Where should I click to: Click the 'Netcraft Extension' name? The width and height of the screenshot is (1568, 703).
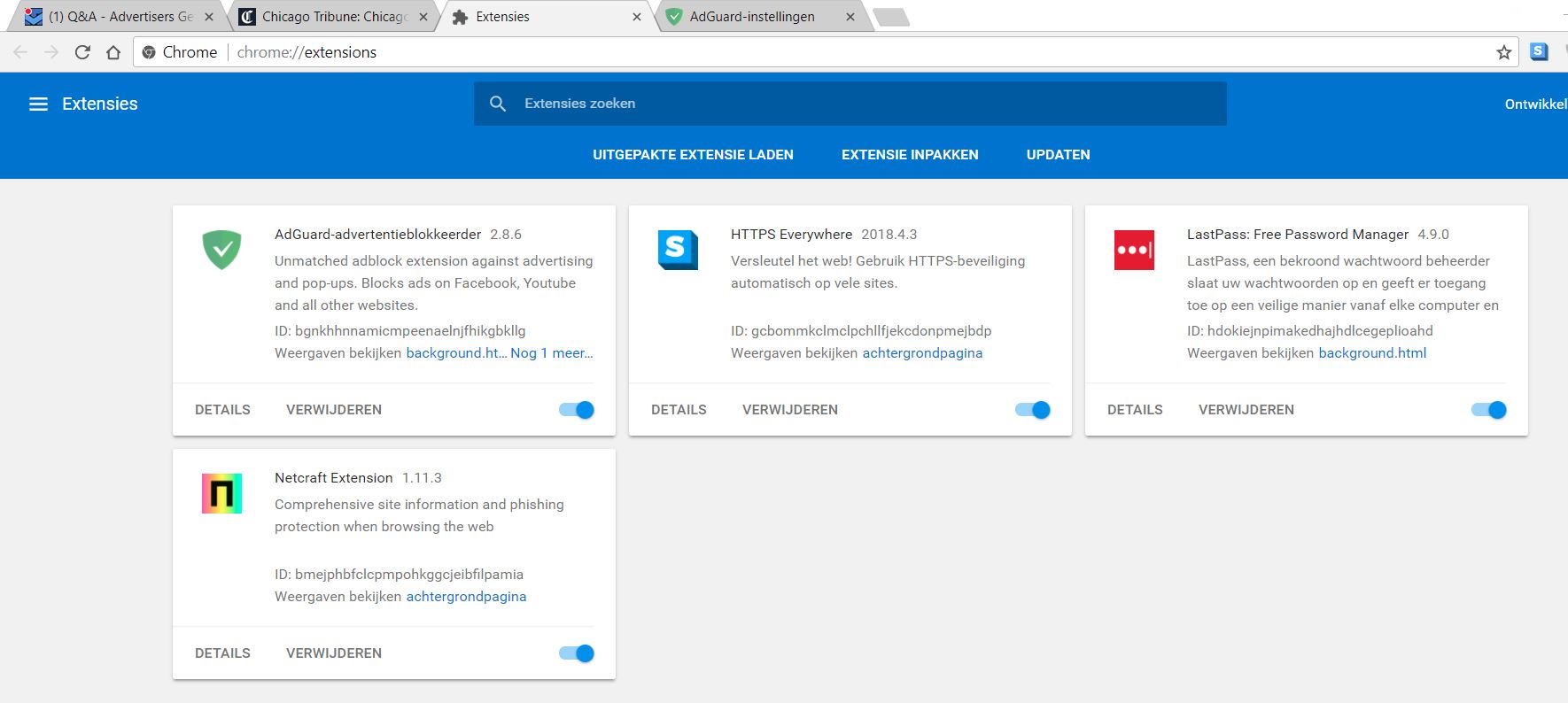(334, 478)
